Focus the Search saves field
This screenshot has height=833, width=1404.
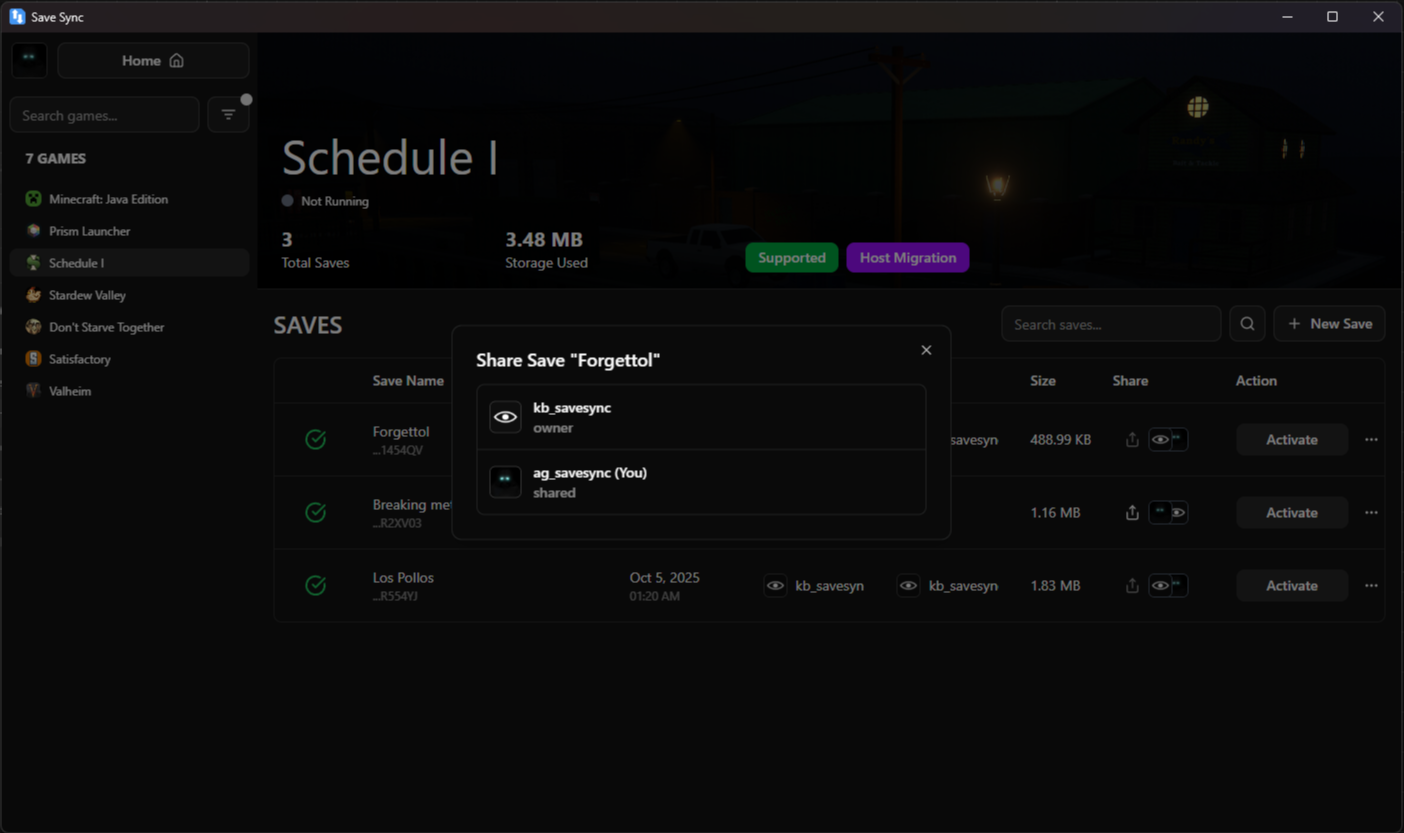pos(1111,324)
